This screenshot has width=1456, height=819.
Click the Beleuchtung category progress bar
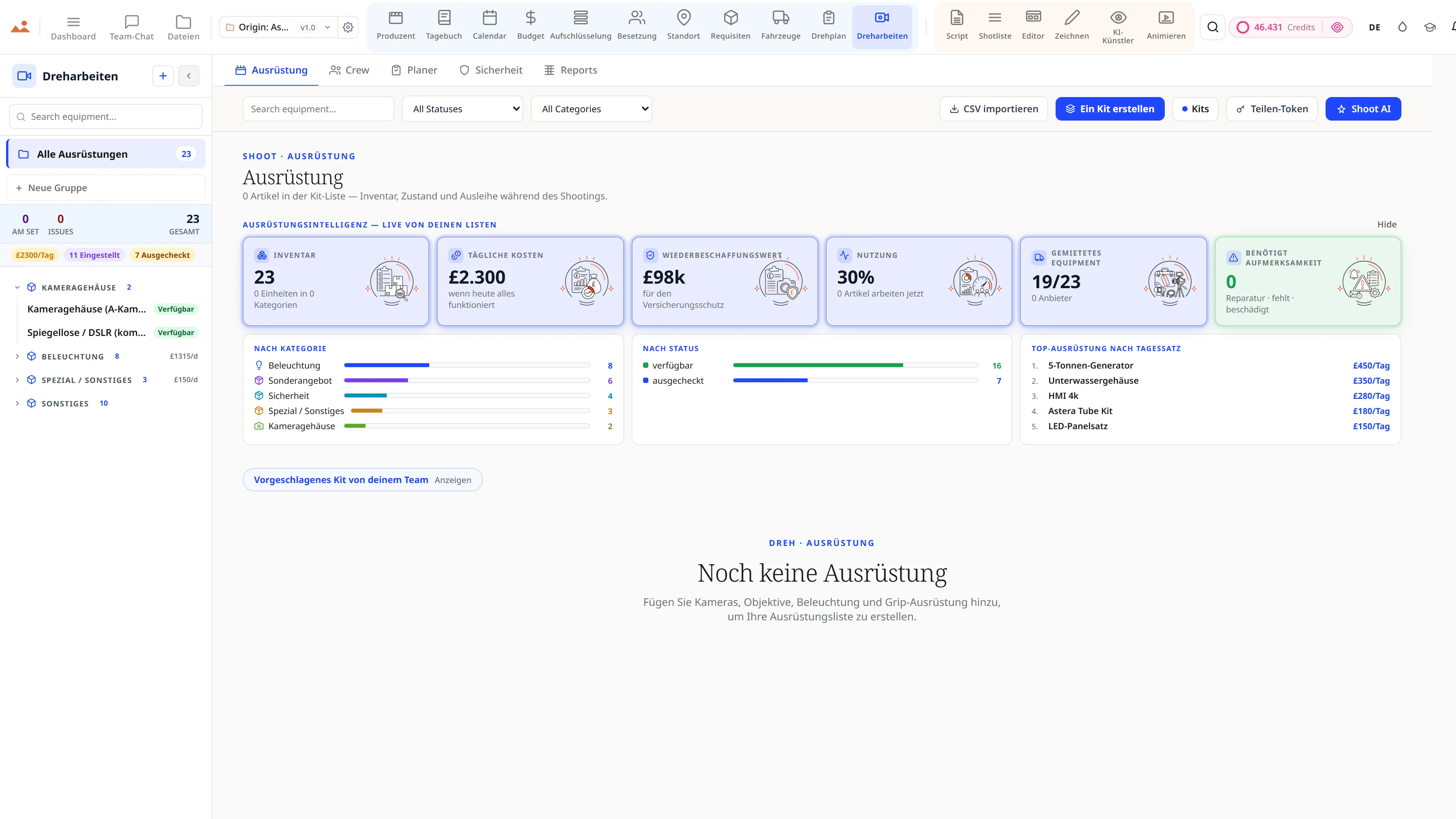click(466, 365)
